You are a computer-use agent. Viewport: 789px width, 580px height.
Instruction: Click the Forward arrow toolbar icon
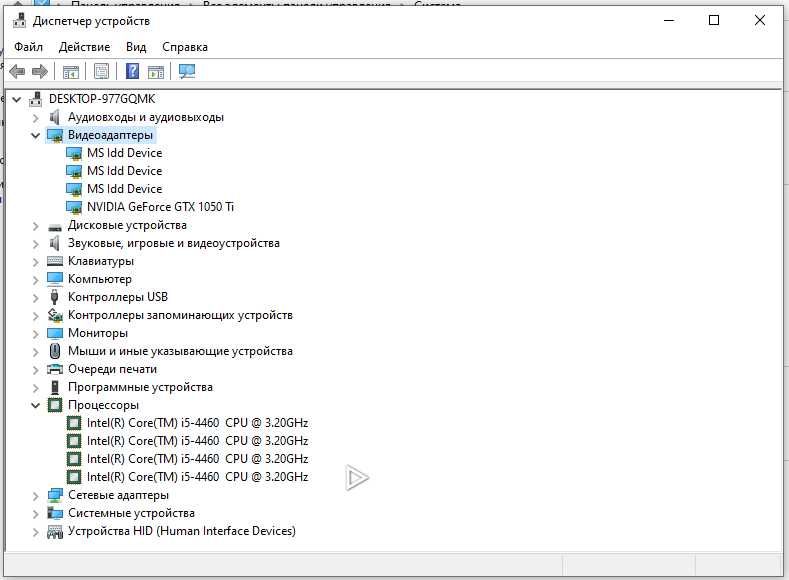coord(40,71)
